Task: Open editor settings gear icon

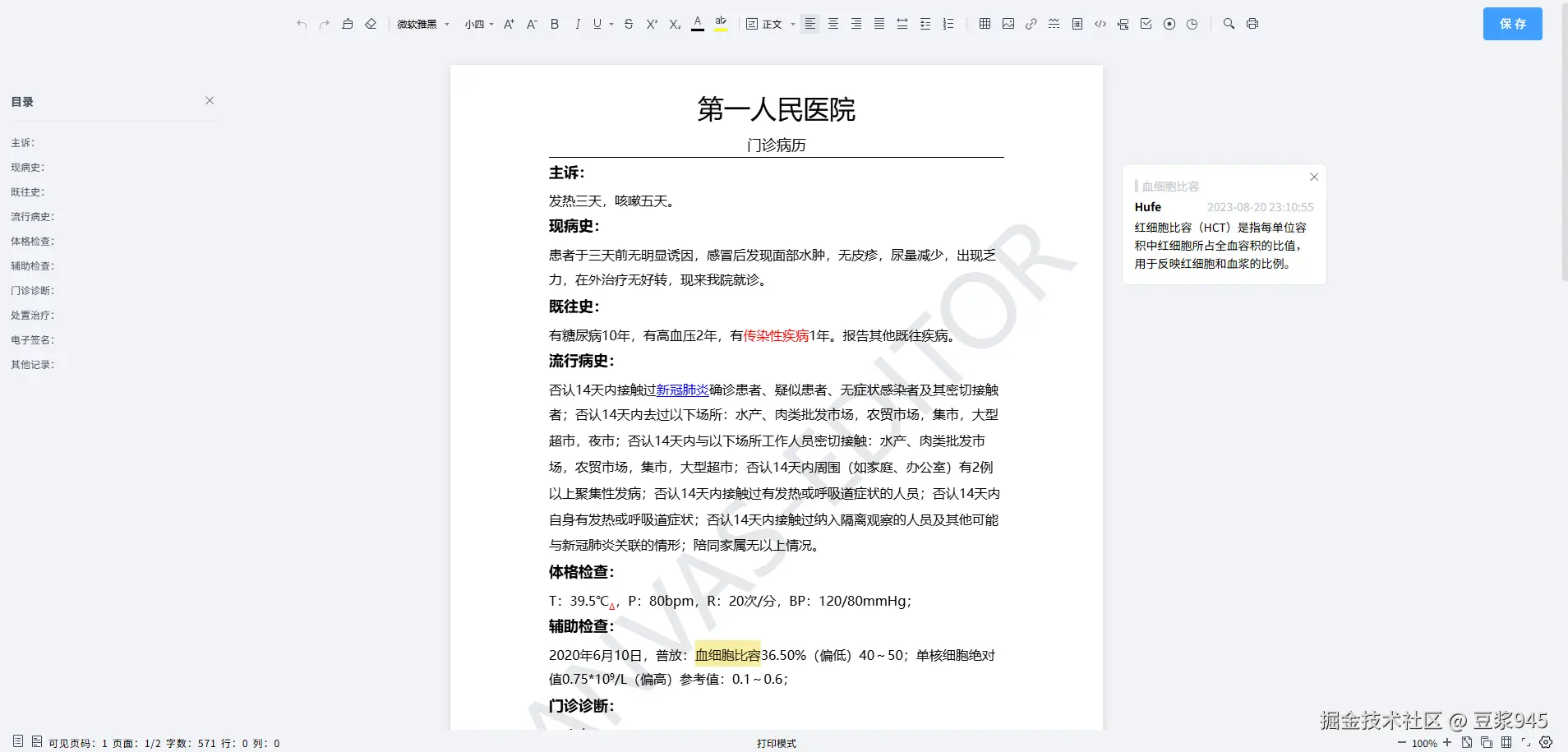Action: pyautogui.click(x=1546, y=743)
